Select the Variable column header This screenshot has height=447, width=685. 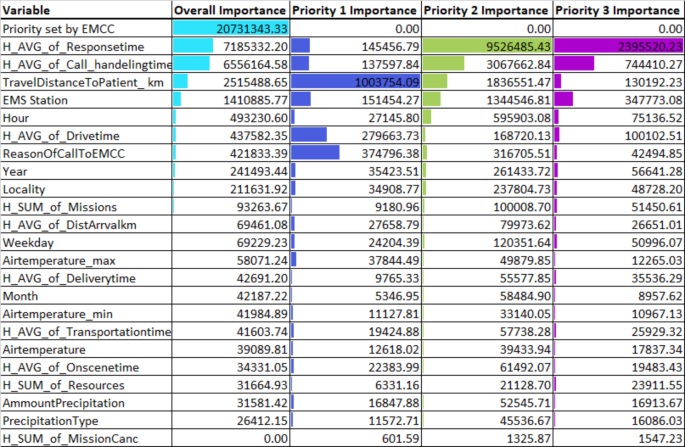tap(26, 10)
